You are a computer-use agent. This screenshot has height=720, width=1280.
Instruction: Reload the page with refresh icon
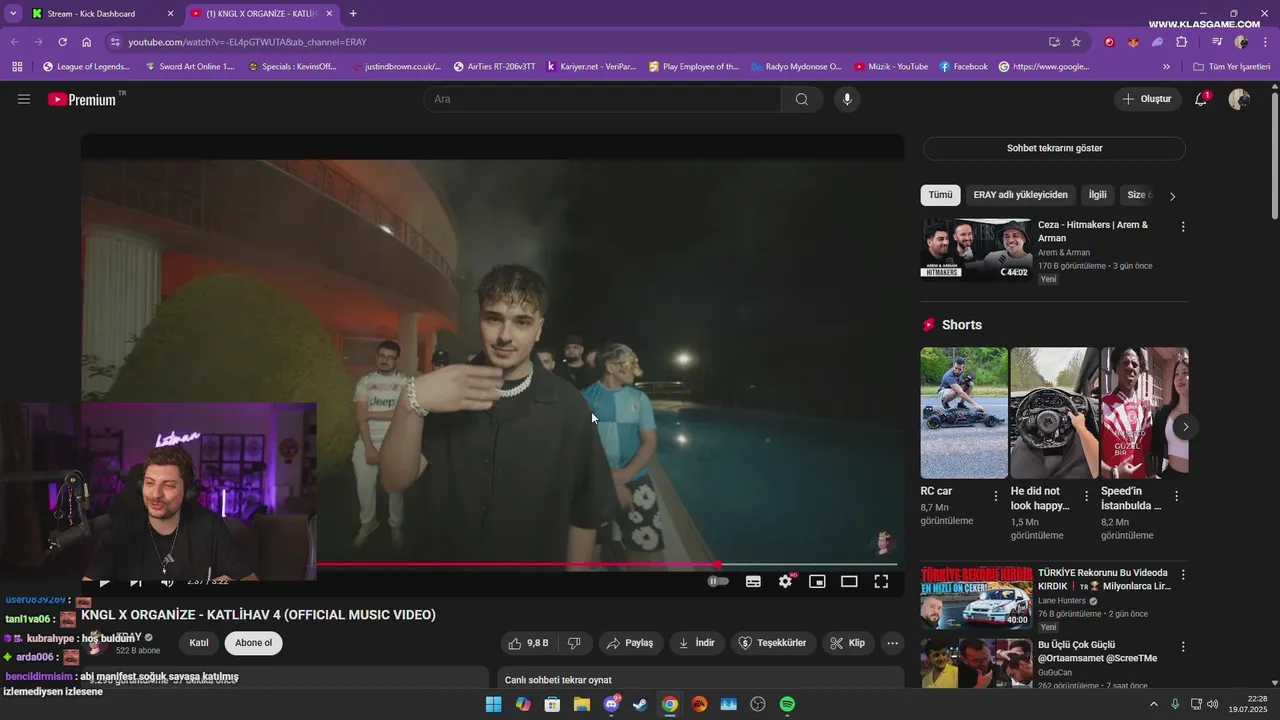point(62,42)
